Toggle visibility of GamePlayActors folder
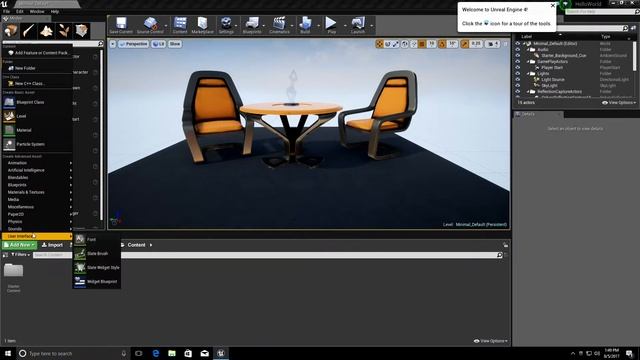640x360 pixels. point(518,62)
